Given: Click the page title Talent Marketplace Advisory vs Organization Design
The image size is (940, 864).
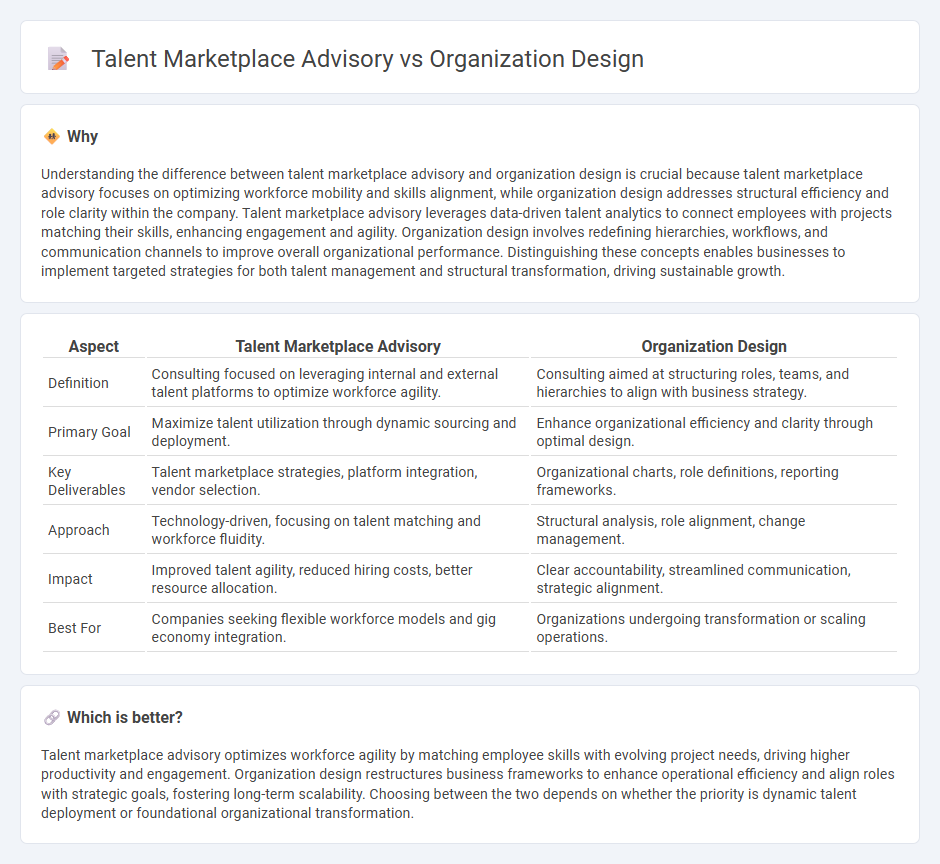Looking at the screenshot, I should tap(367, 59).
